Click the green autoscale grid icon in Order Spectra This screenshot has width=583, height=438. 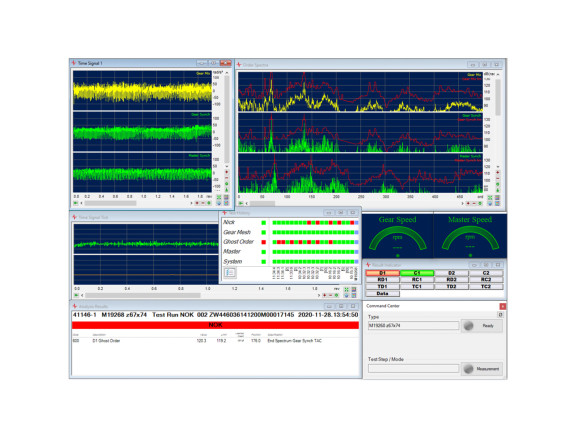tap(490, 198)
